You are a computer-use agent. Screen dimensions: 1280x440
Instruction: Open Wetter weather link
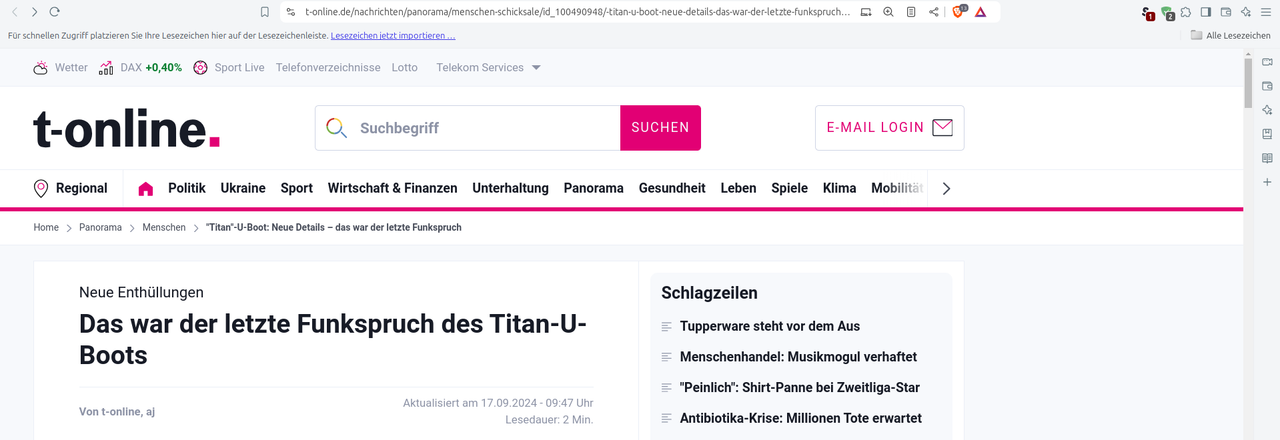coord(60,68)
